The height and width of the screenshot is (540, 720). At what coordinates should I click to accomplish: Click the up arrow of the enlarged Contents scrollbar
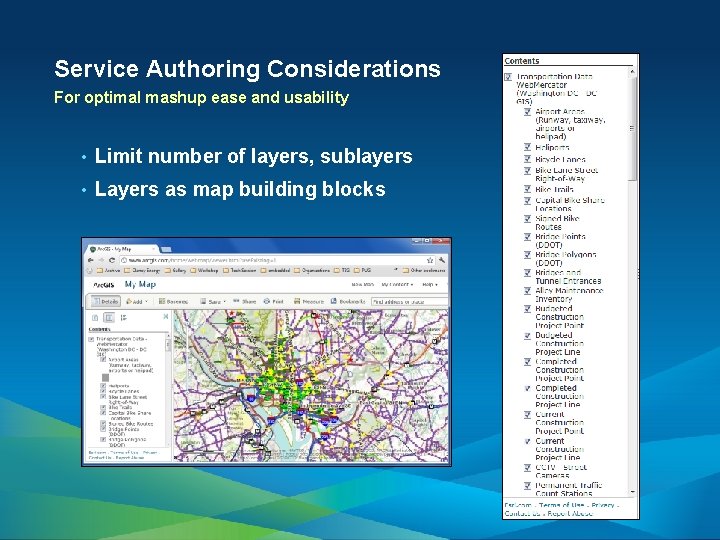click(632, 72)
